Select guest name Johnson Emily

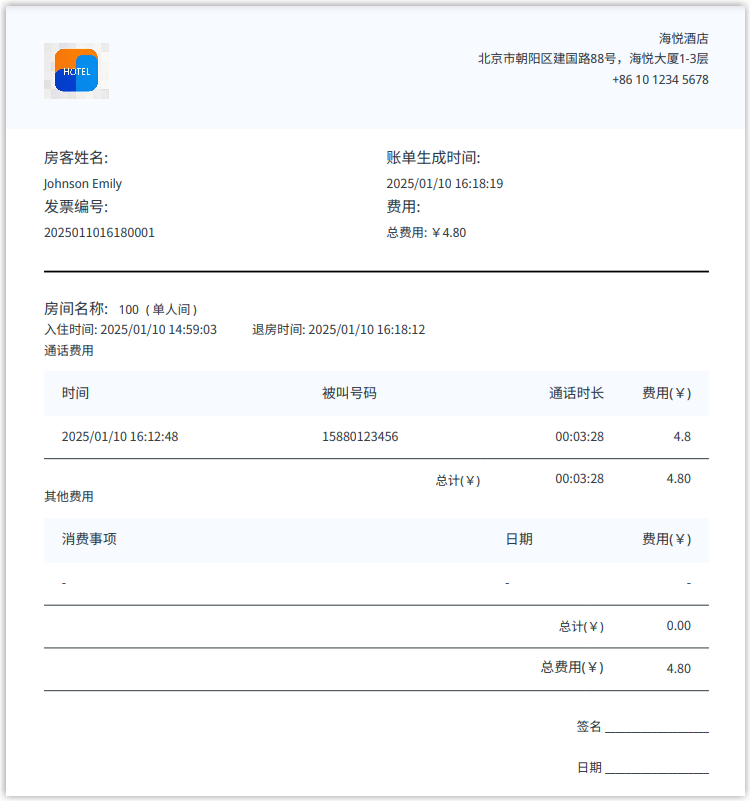tap(83, 184)
